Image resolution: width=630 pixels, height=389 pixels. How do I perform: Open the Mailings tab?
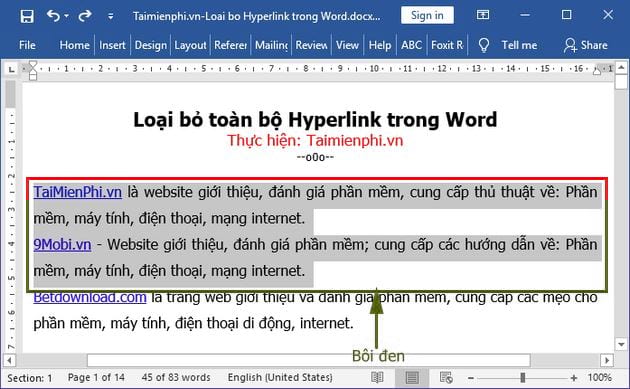click(x=271, y=45)
